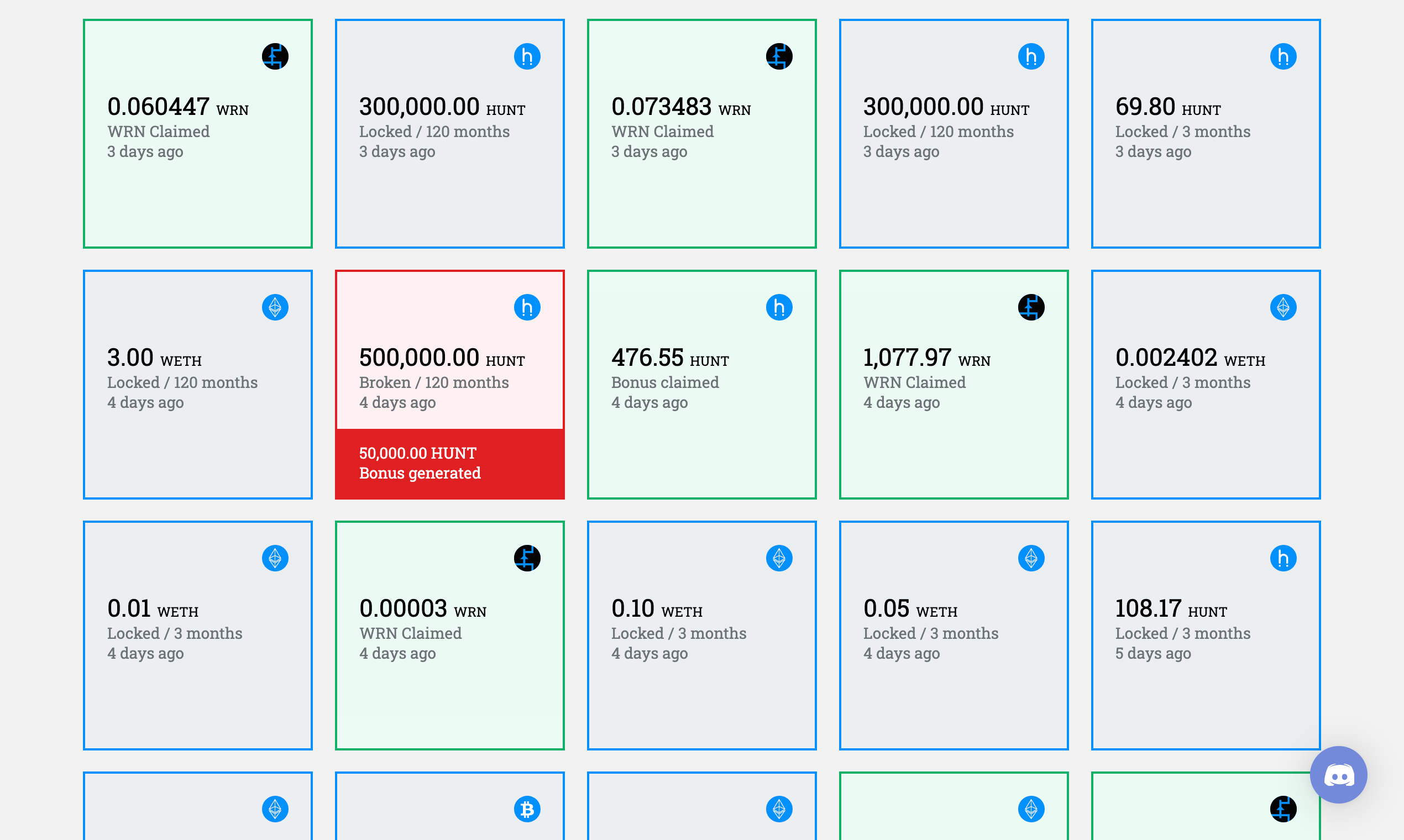Click WRN icon on 1,077.97 WRN card

pos(1031,307)
